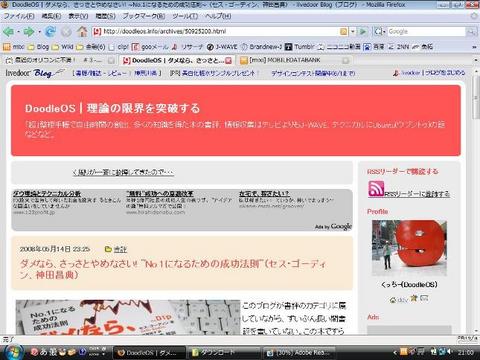Open the DoodleOS blog title header link

(112, 108)
